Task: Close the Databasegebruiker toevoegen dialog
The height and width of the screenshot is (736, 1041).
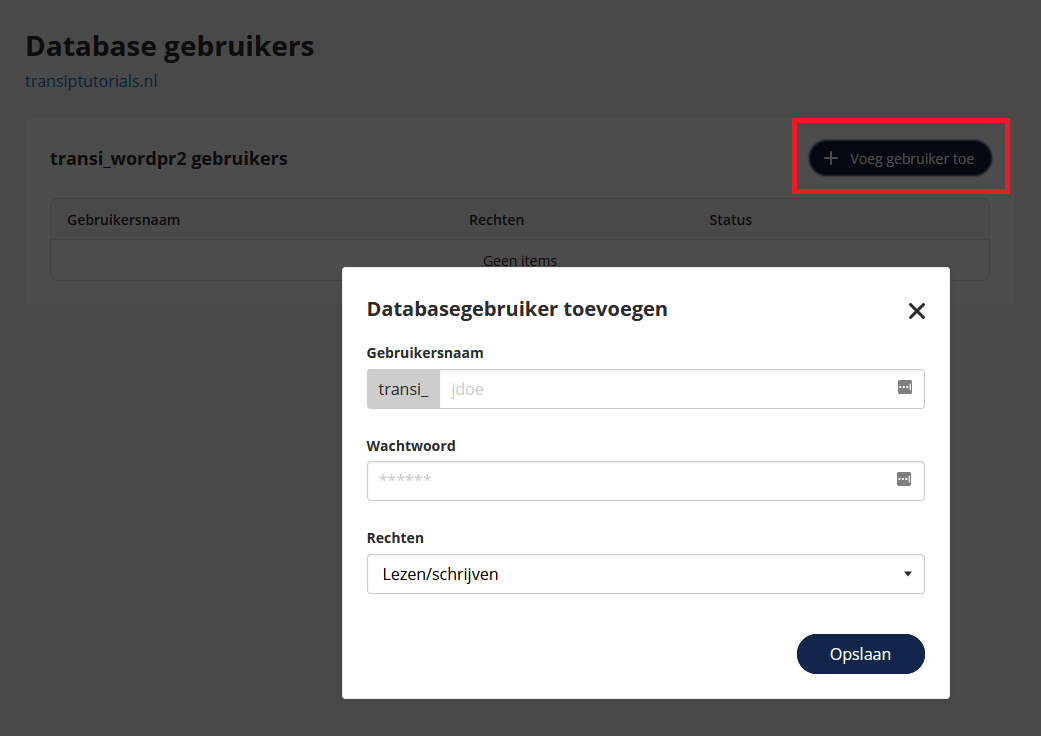Action: pos(916,311)
